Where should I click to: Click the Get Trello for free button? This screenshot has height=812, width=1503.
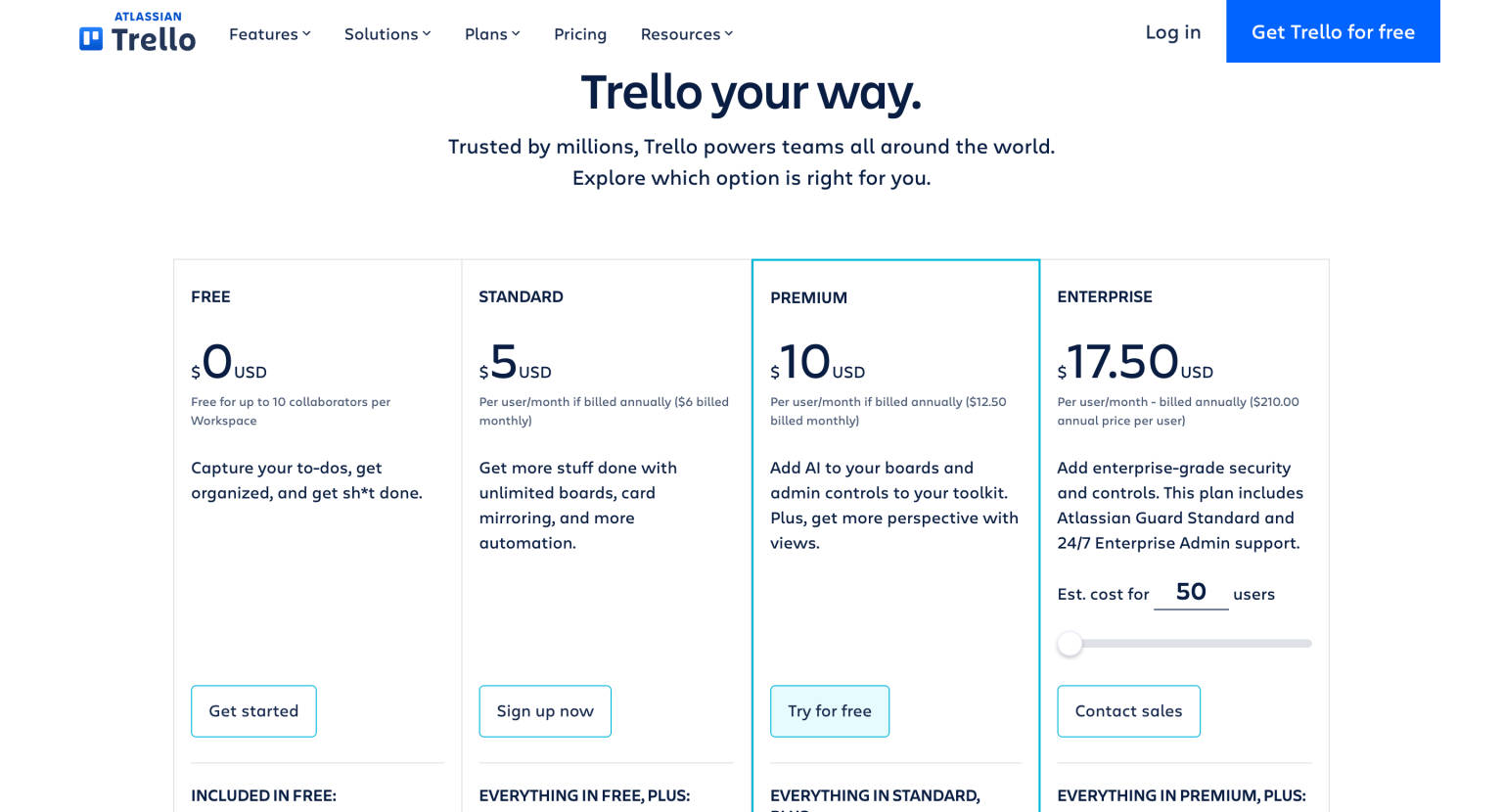click(x=1333, y=31)
